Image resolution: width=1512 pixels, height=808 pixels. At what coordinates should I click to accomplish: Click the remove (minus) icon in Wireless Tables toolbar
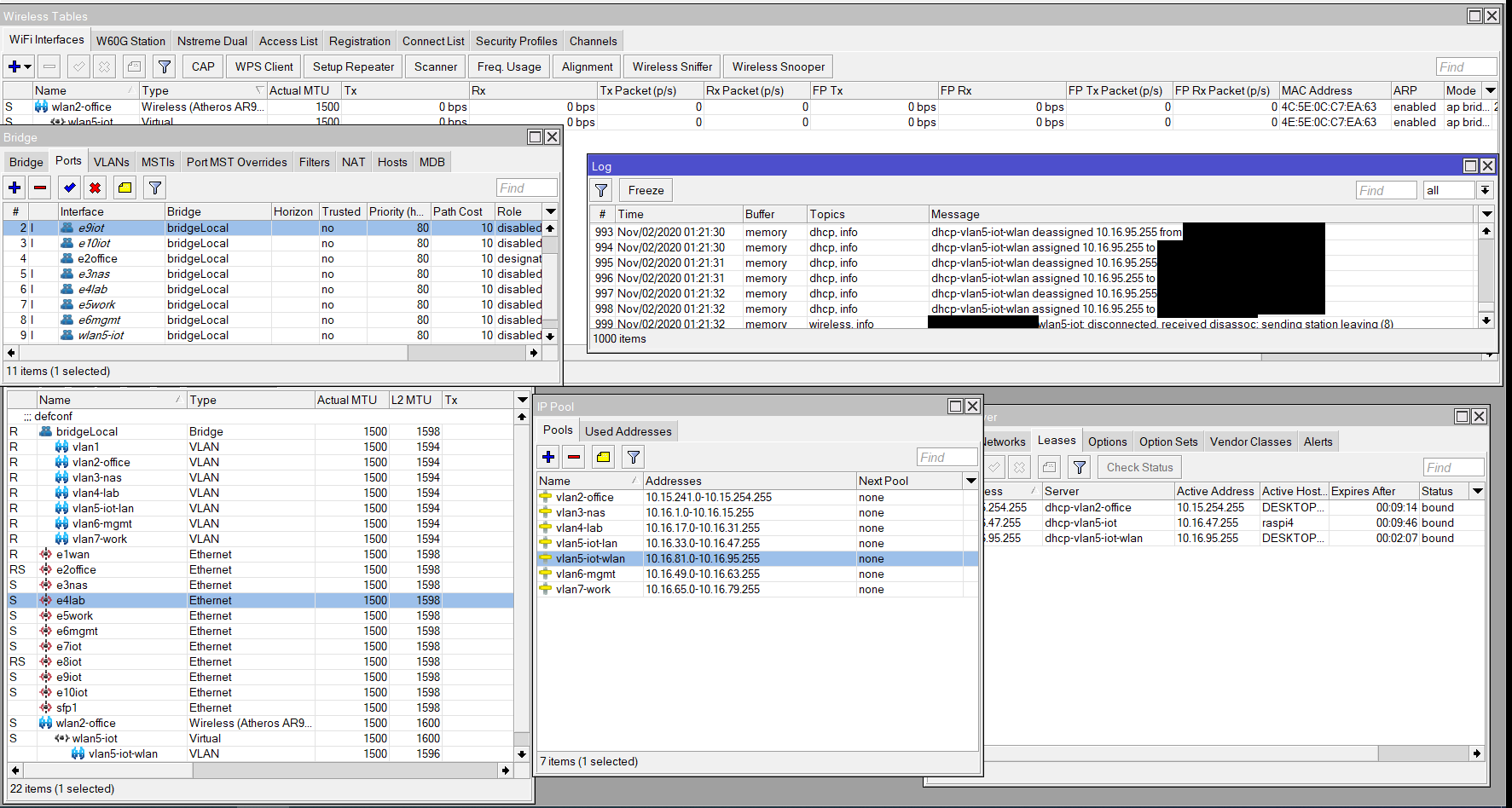(49, 66)
